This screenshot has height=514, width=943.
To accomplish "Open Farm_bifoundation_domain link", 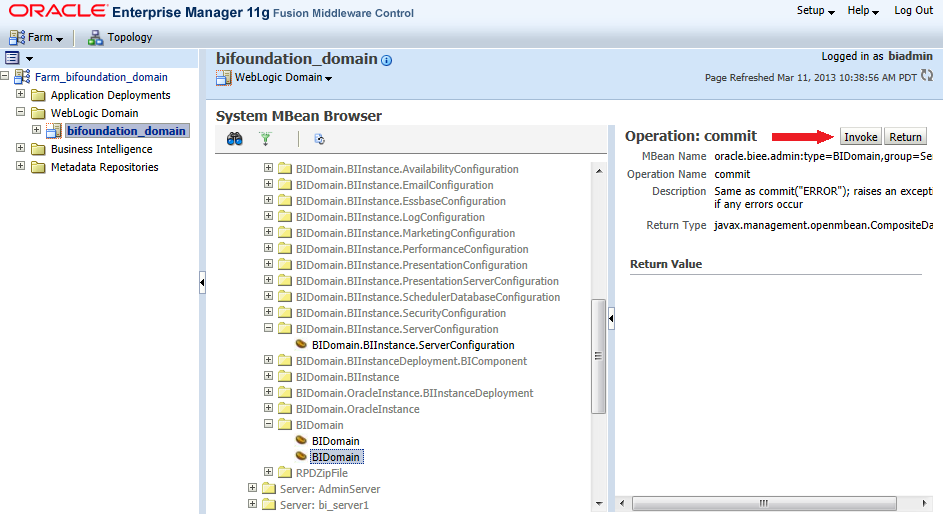I will tap(101, 77).
